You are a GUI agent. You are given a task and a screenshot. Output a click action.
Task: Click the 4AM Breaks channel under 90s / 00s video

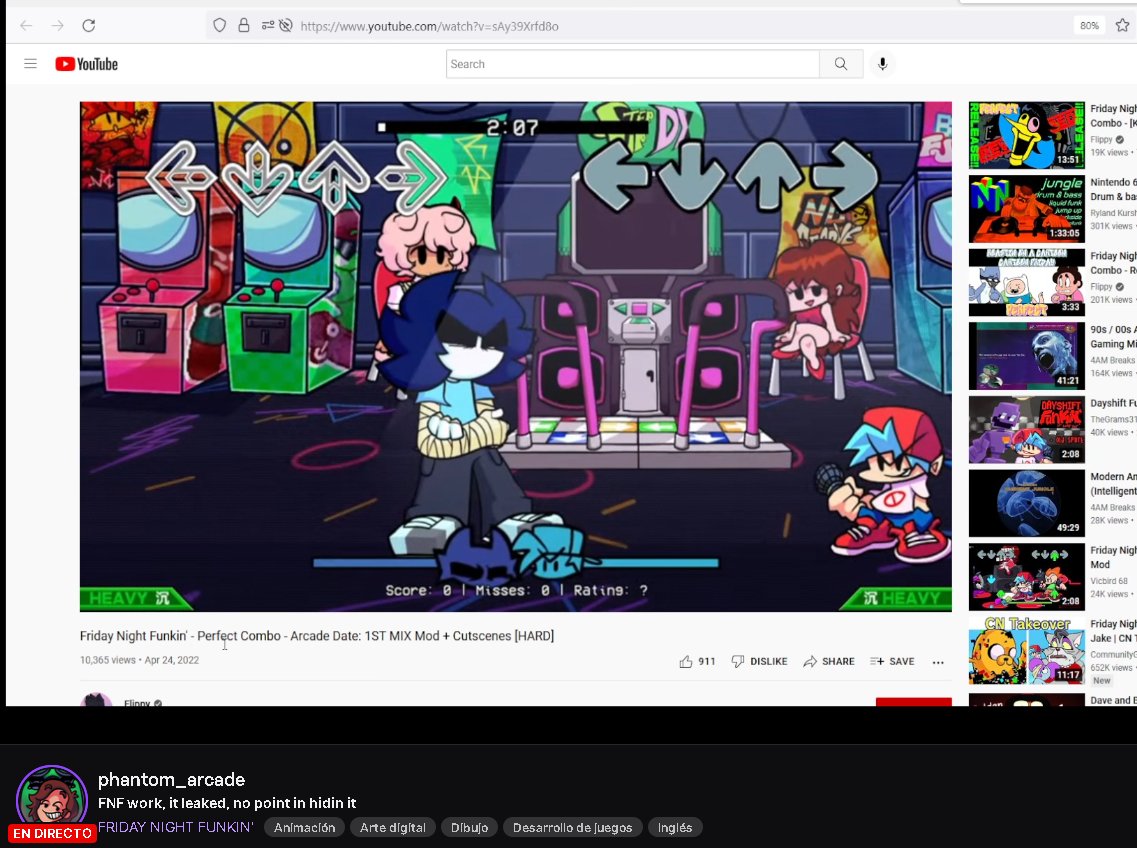(x=1113, y=360)
